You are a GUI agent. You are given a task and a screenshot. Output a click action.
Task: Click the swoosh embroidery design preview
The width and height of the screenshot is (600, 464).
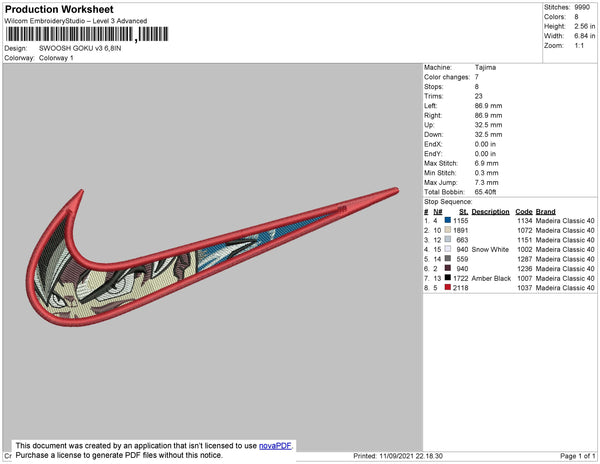point(212,257)
